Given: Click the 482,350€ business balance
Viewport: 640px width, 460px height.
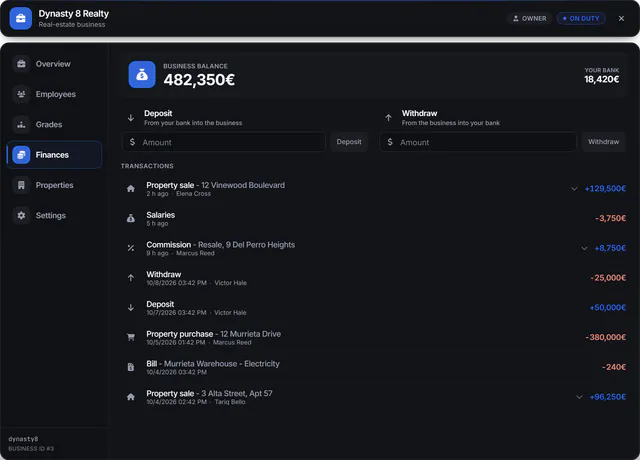Looking at the screenshot, I should 199,80.
